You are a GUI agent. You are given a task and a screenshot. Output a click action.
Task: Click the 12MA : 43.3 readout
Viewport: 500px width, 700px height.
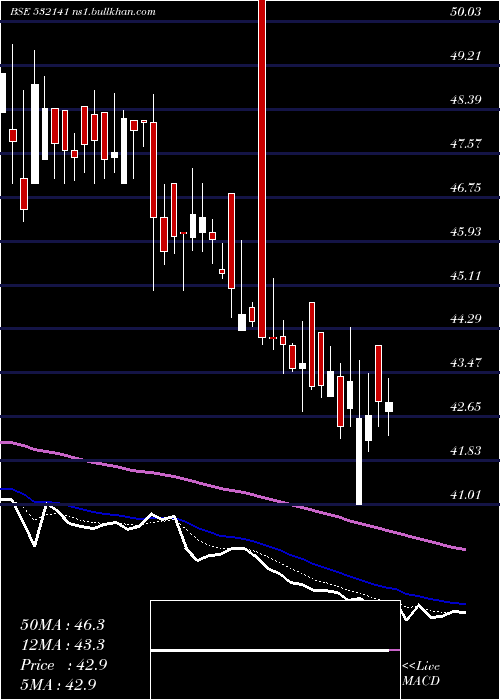62,645
